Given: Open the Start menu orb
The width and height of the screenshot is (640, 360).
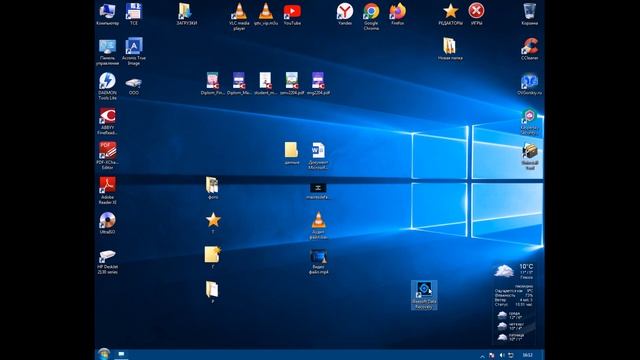Looking at the screenshot, I should pyautogui.click(x=104, y=354).
